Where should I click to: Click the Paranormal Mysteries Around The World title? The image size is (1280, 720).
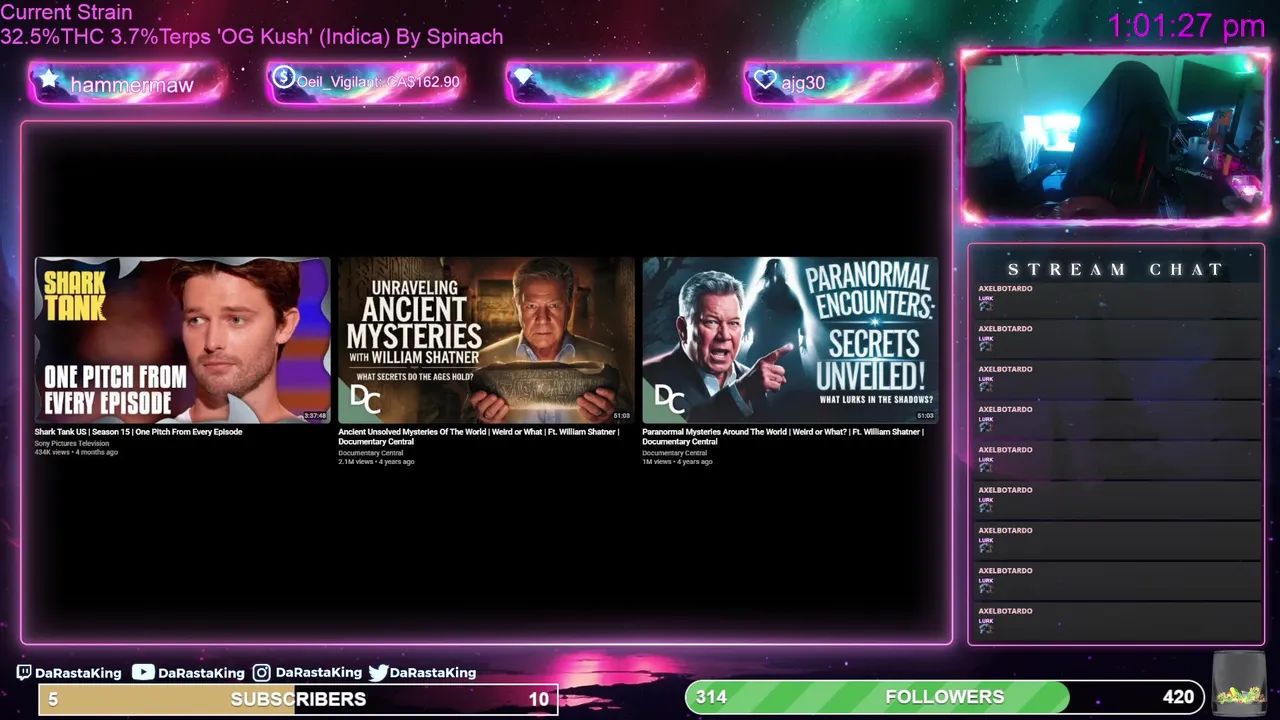(x=783, y=437)
